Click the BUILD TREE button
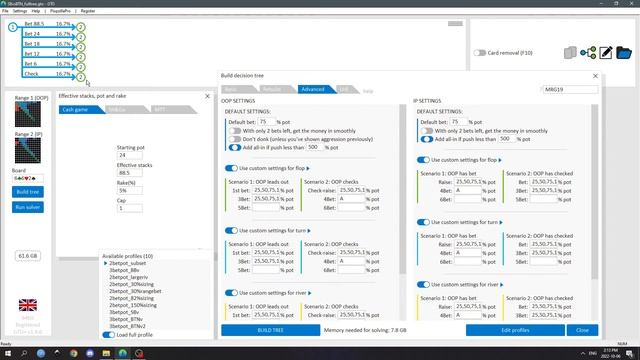 coord(271,330)
